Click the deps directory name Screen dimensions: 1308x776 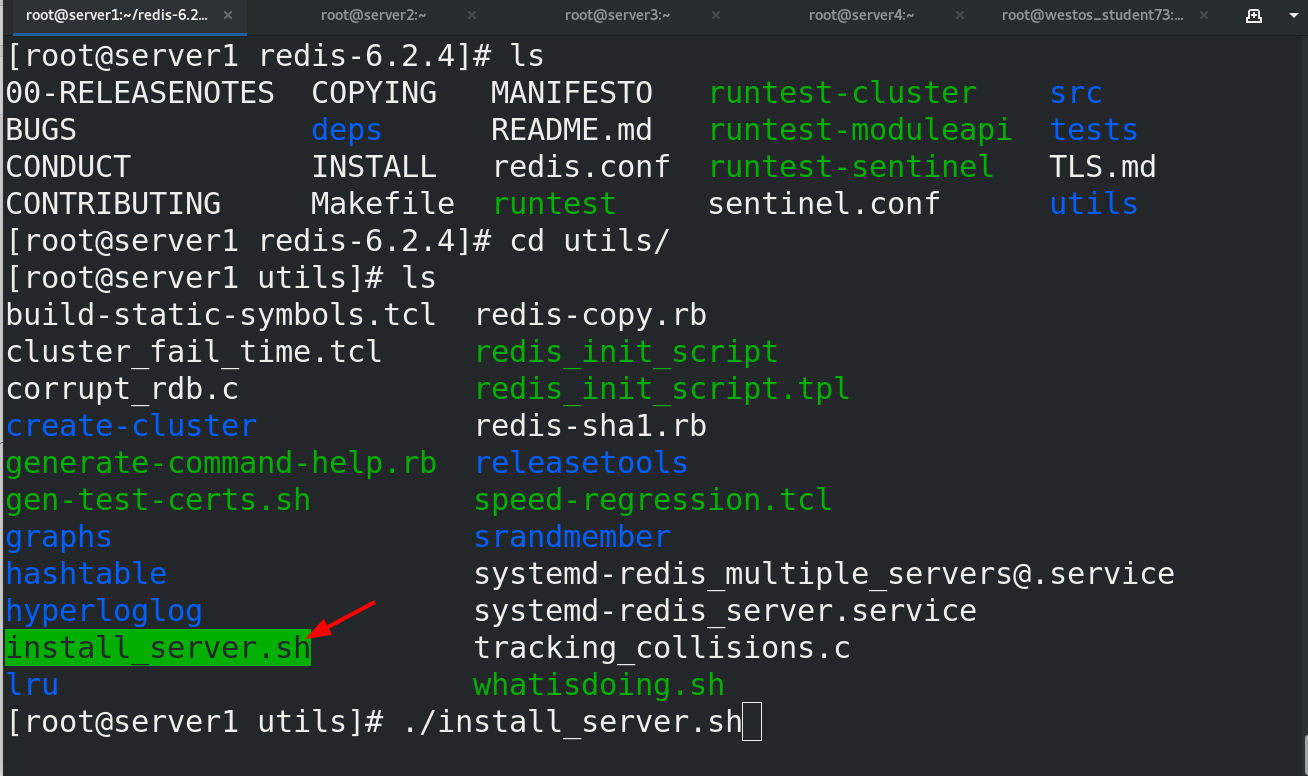click(x=347, y=130)
